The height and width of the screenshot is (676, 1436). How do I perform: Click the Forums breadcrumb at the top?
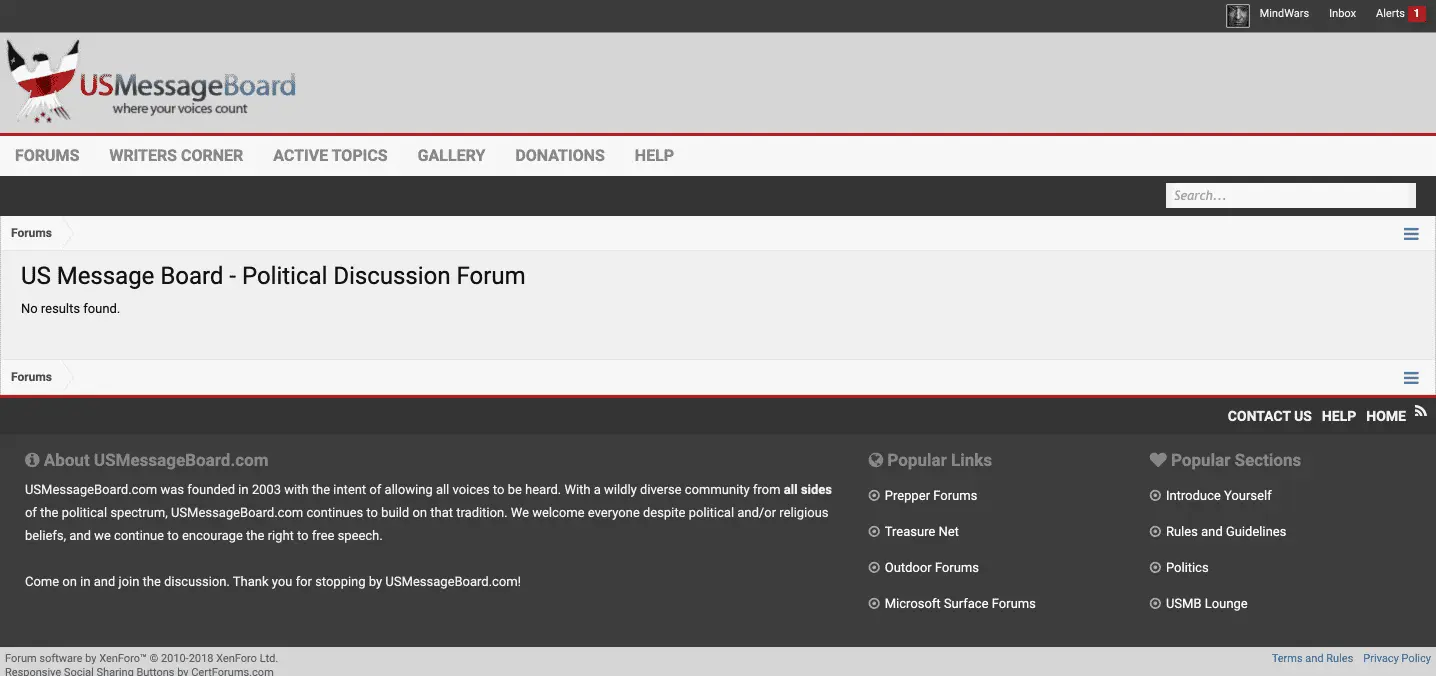coord(31,233)
